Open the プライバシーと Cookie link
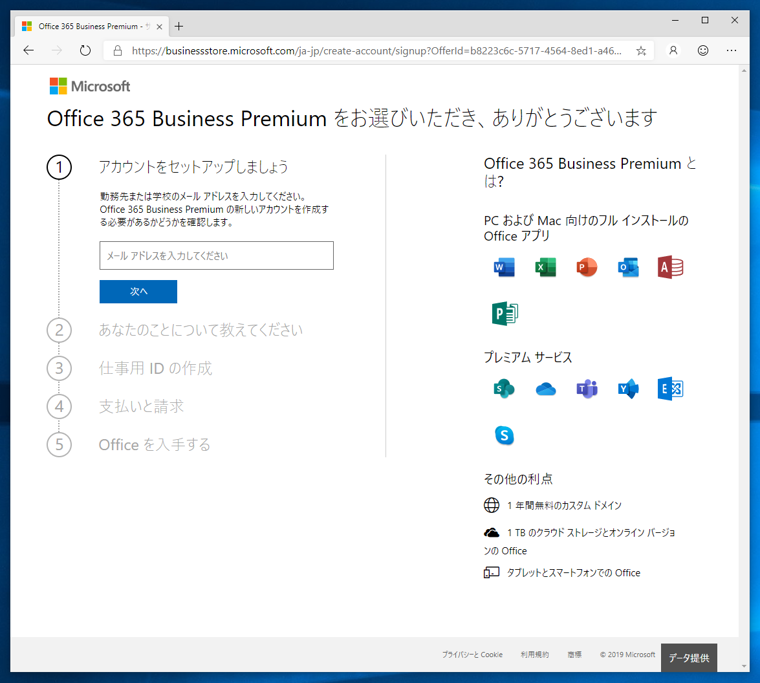 472,654
